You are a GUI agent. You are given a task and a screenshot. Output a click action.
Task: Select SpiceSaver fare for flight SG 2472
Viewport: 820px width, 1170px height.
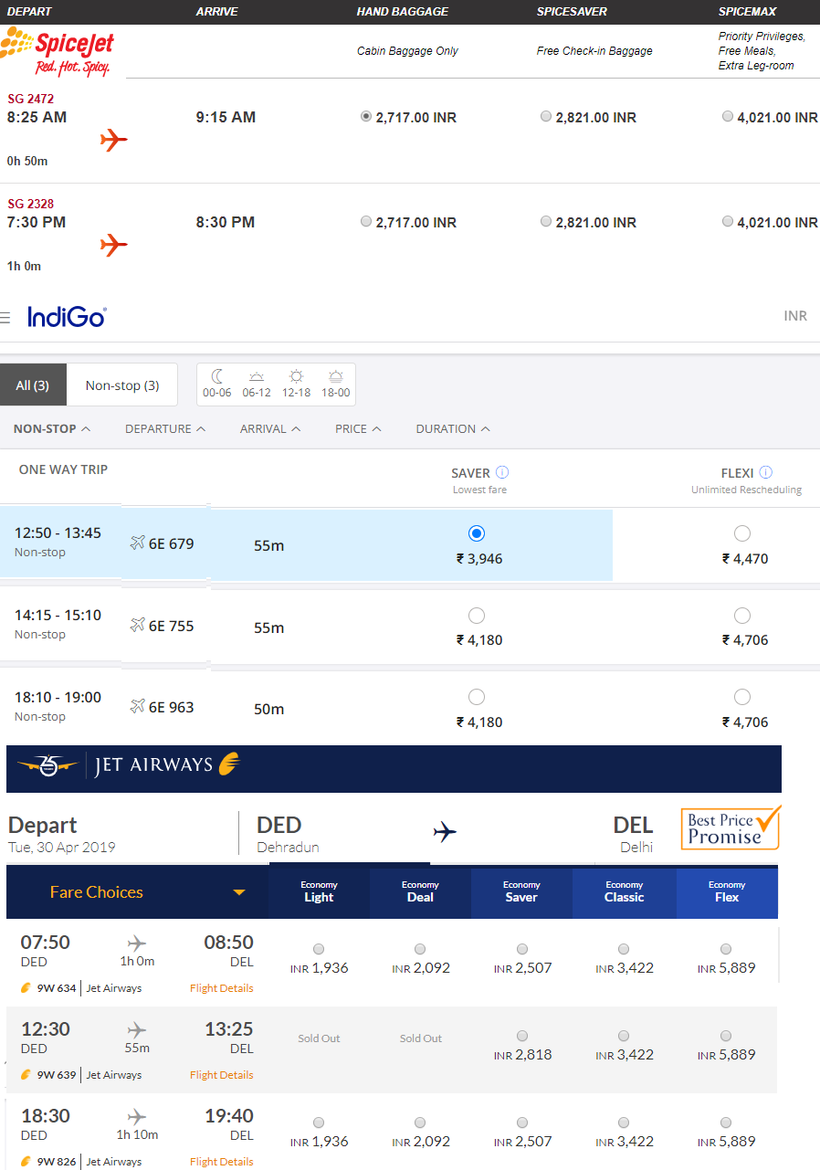[545, 116]
